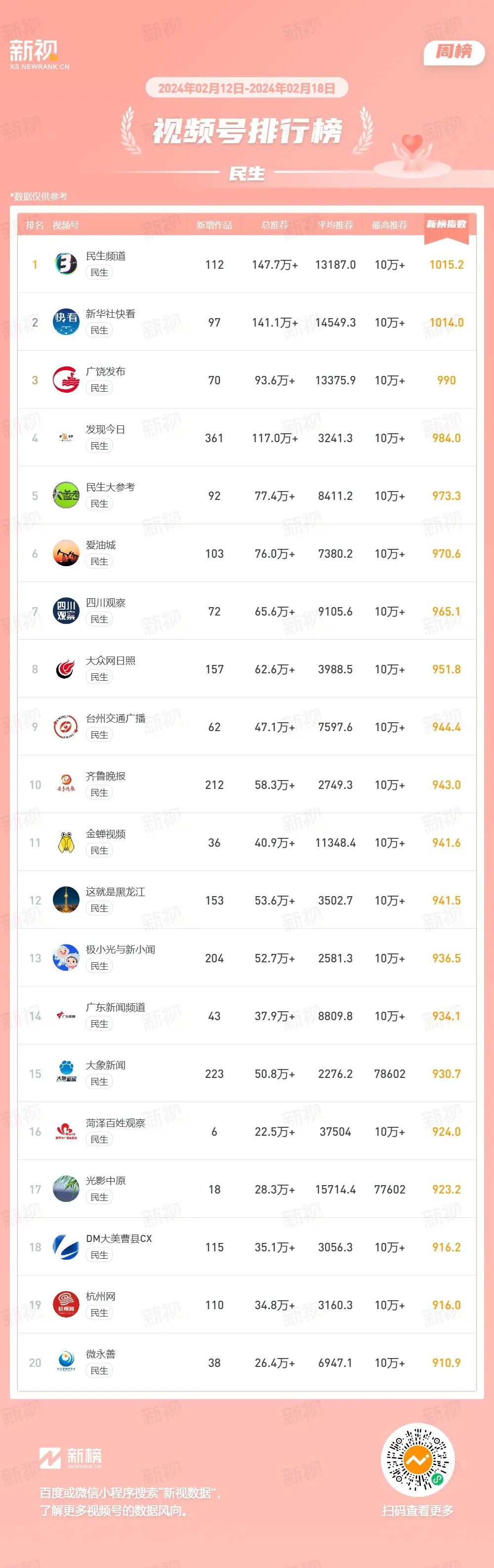Click the QR code at bottom right
Screen dimensions: 494x1568
coord(417,1460)
